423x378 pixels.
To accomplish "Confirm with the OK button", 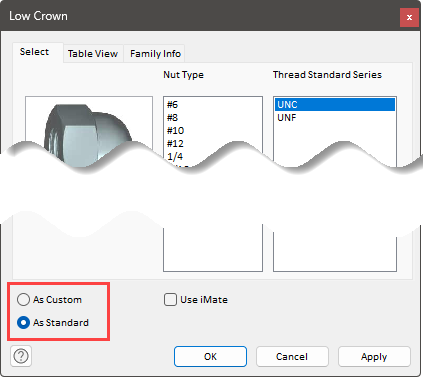I will [x=210, y=356].
